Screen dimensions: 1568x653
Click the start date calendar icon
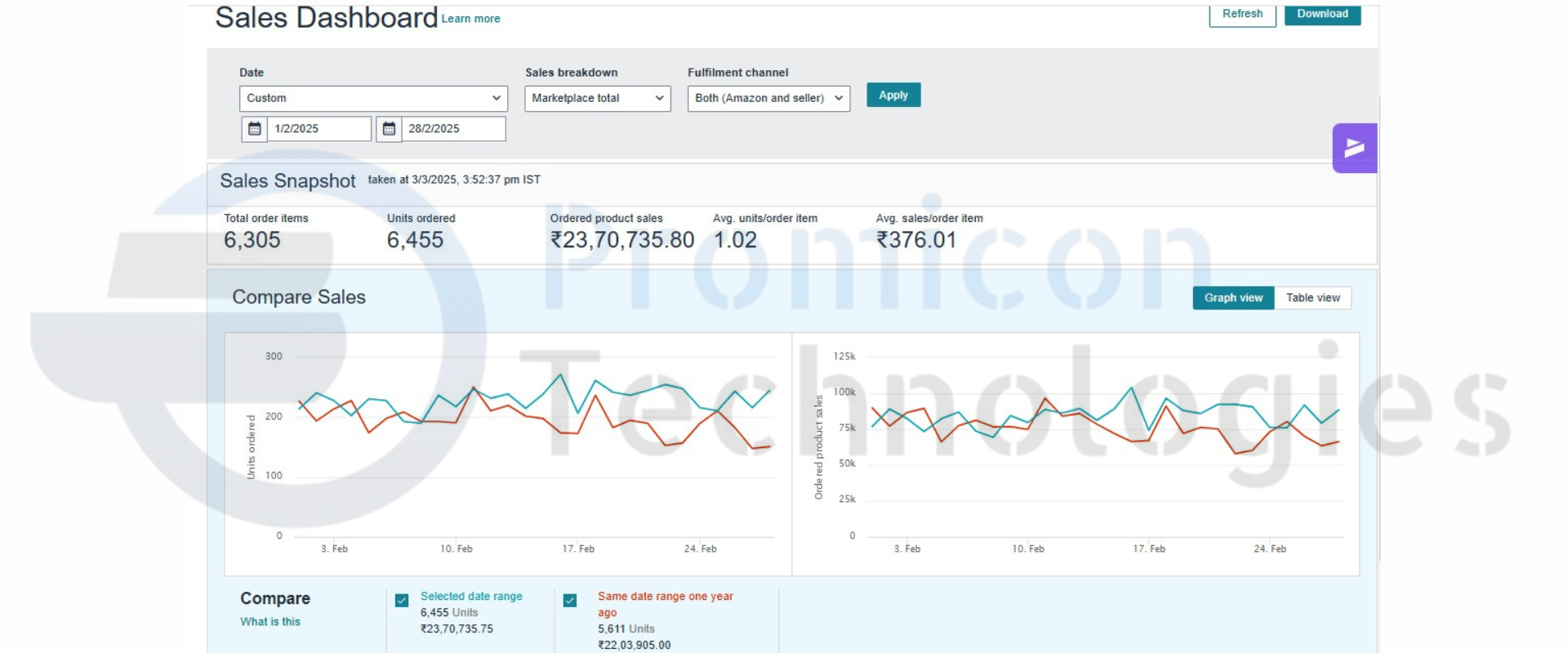pyautogui.click(x=254, y=129)
